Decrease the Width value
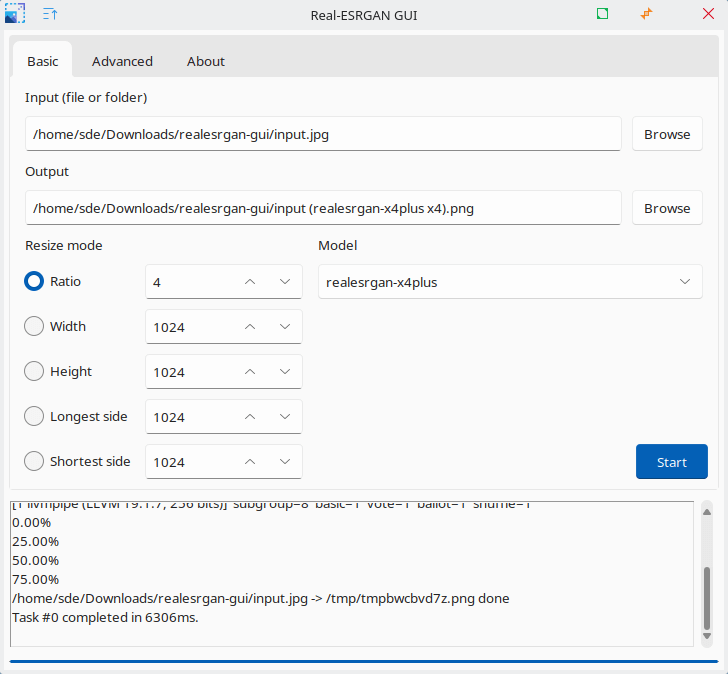 click(x=285, y=327)
